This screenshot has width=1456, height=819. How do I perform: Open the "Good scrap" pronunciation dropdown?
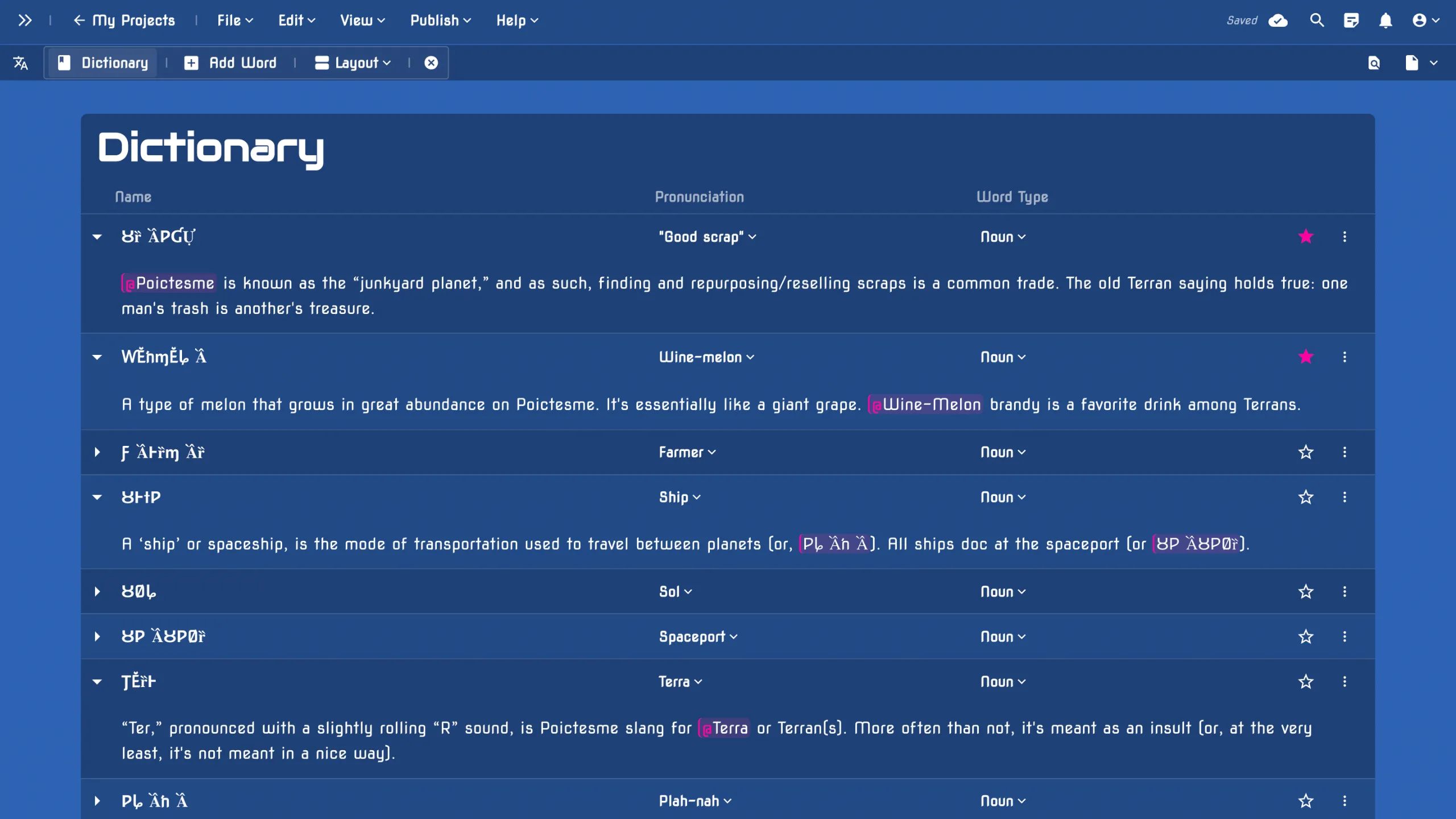[x=708, y=237]
